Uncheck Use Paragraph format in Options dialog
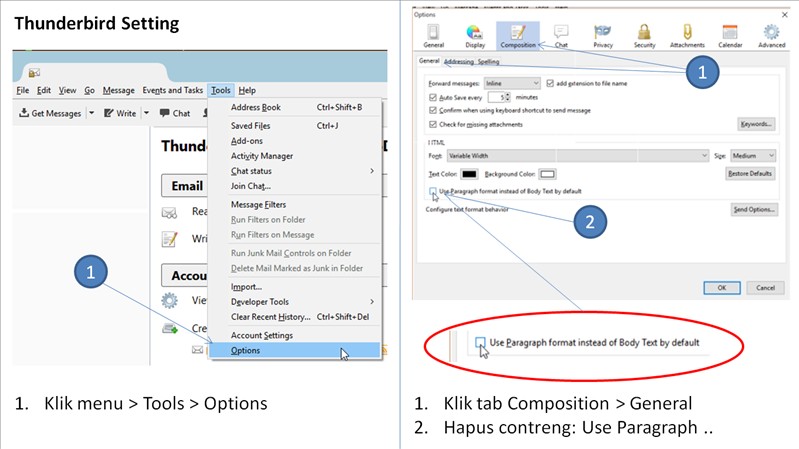The image size is (799, 449). point(433,191)
